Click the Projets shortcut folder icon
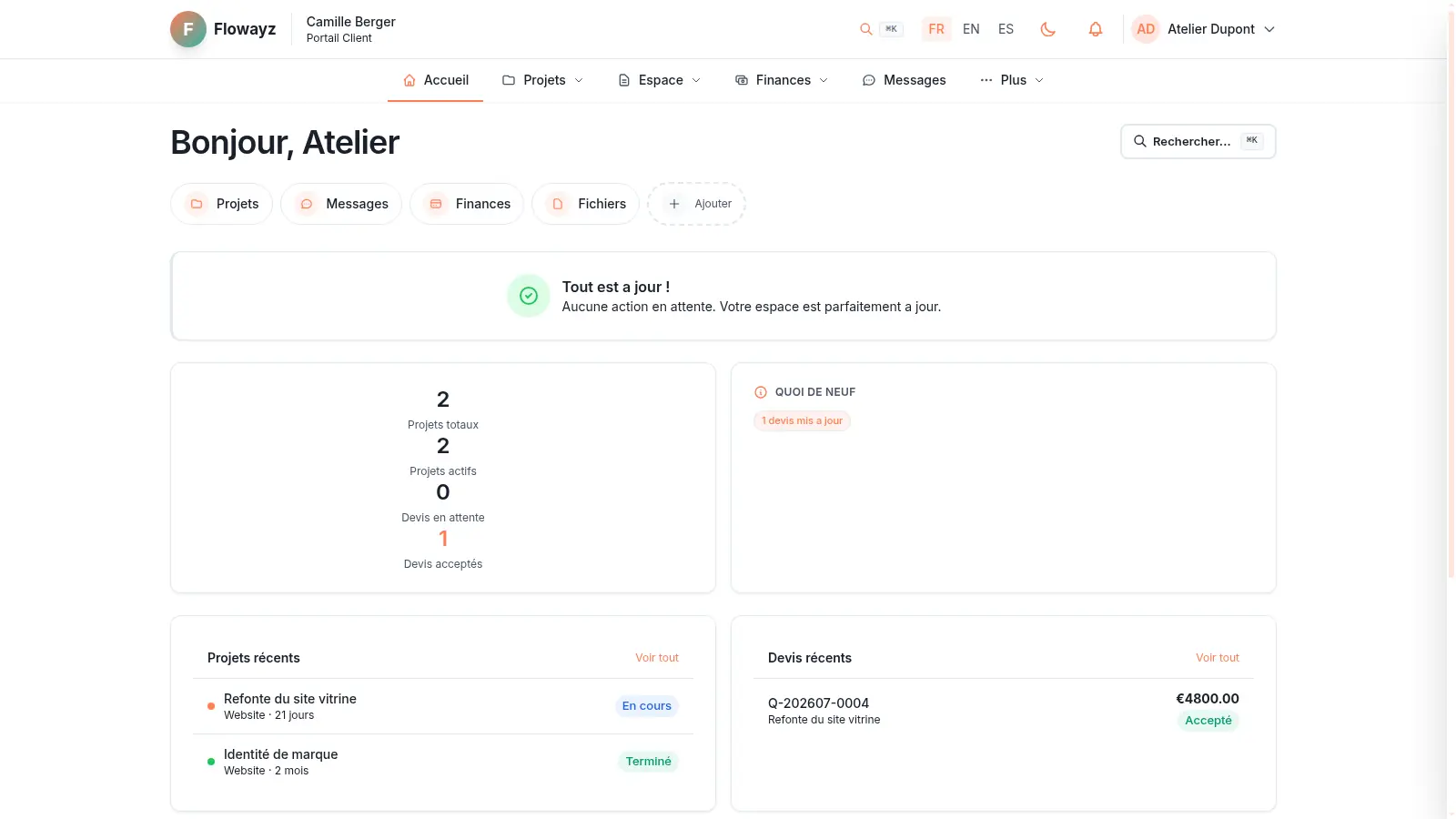 click(x=197, y=204)
